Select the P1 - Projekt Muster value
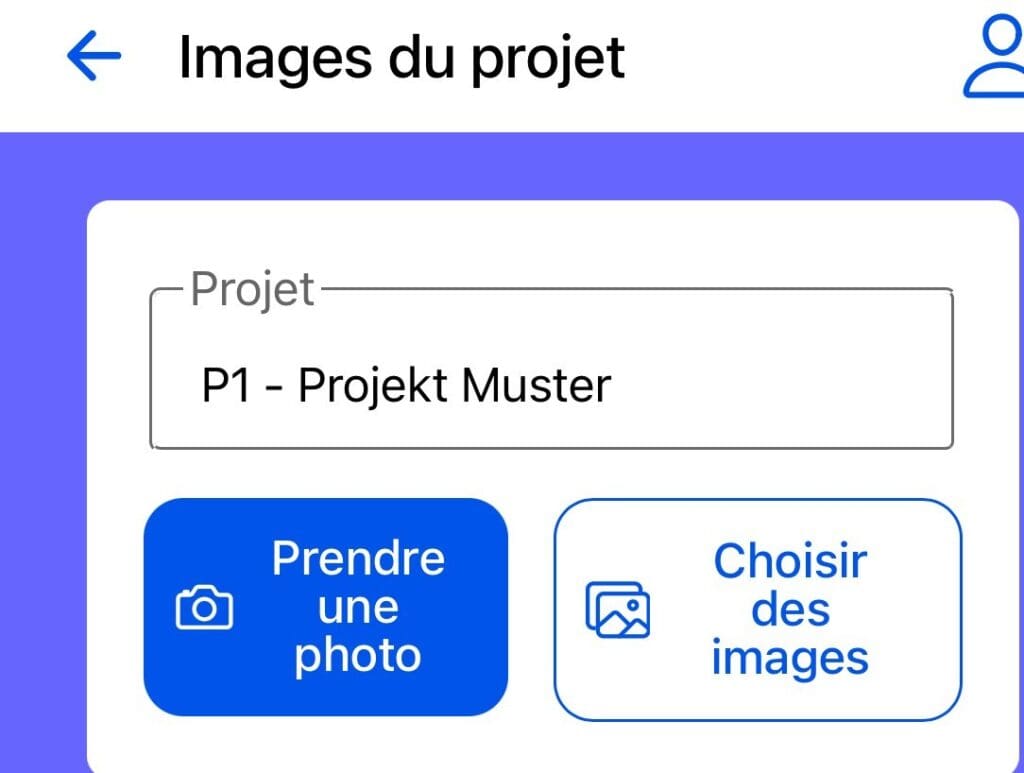1024x773 pixels. tap(406, 385)
